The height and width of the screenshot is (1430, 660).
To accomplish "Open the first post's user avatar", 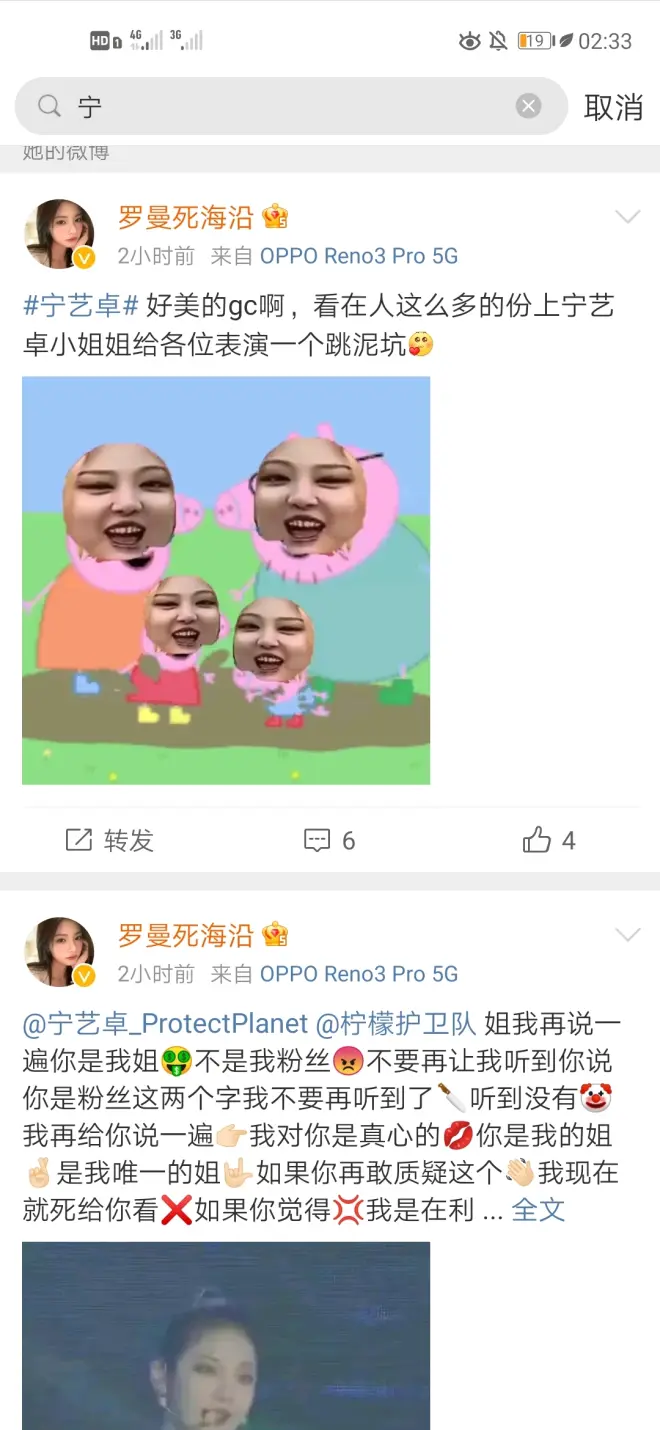I will [x=58, y=234].
